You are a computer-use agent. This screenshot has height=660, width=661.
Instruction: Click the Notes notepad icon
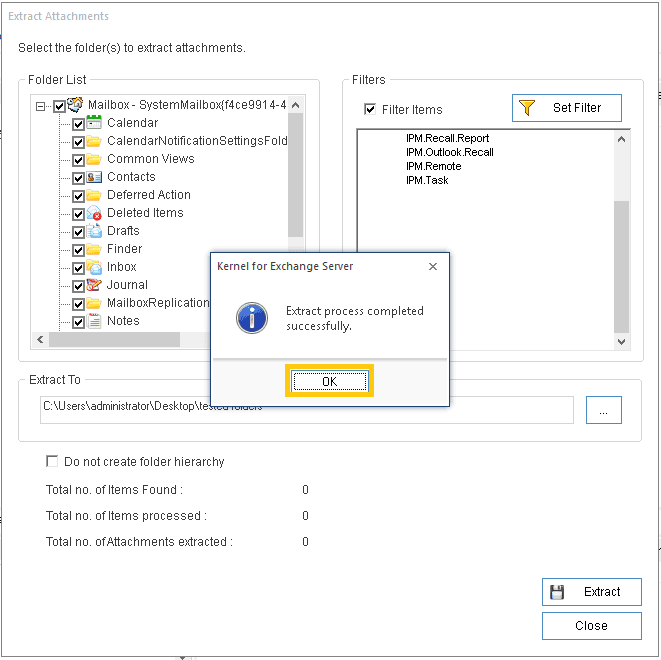(94, 321)
